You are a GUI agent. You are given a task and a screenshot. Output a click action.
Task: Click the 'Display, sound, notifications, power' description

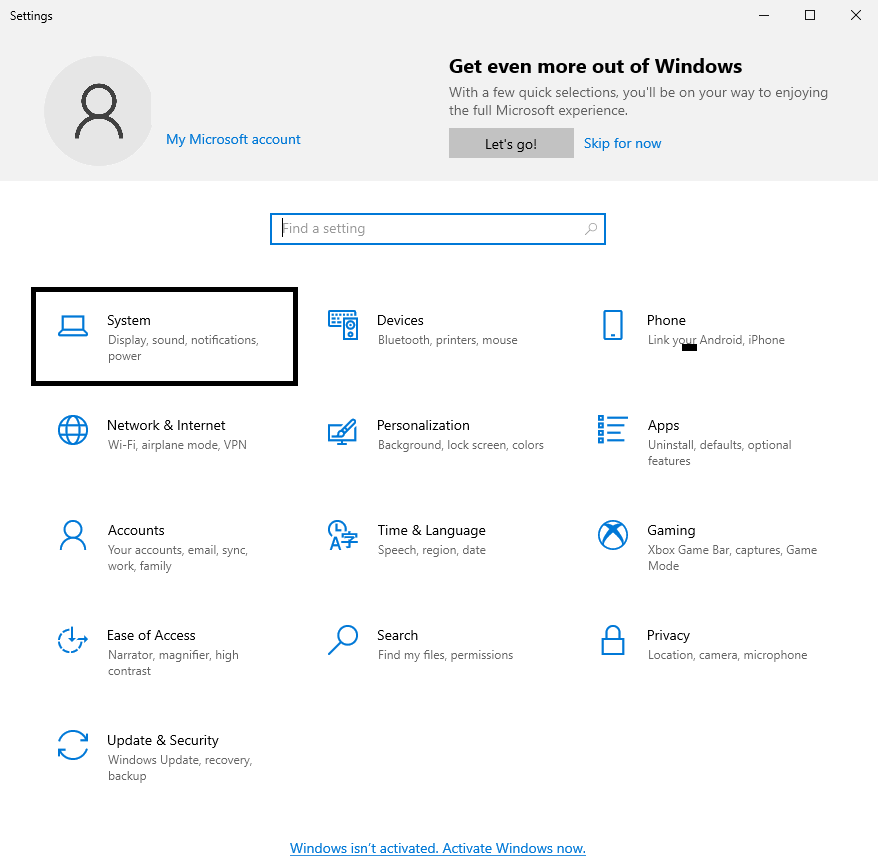(x=183, y=348)
